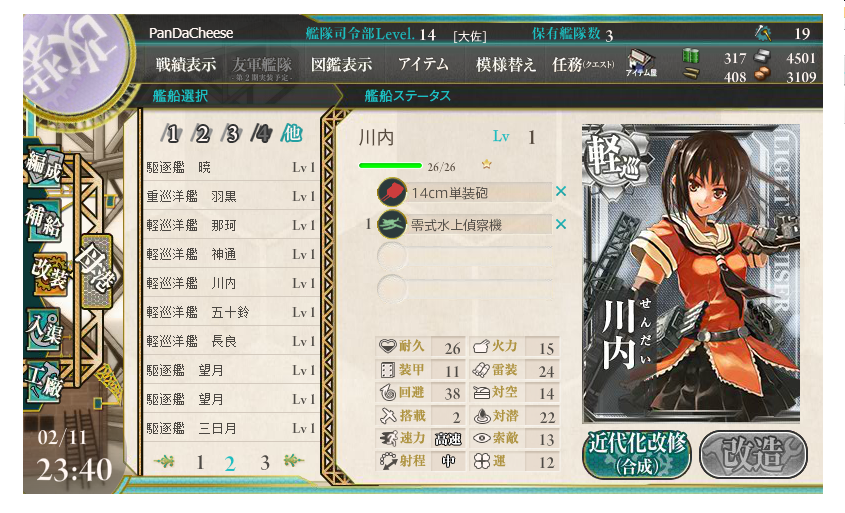Open the 補給 resupply sidebar icon

(x=44, y=220)
